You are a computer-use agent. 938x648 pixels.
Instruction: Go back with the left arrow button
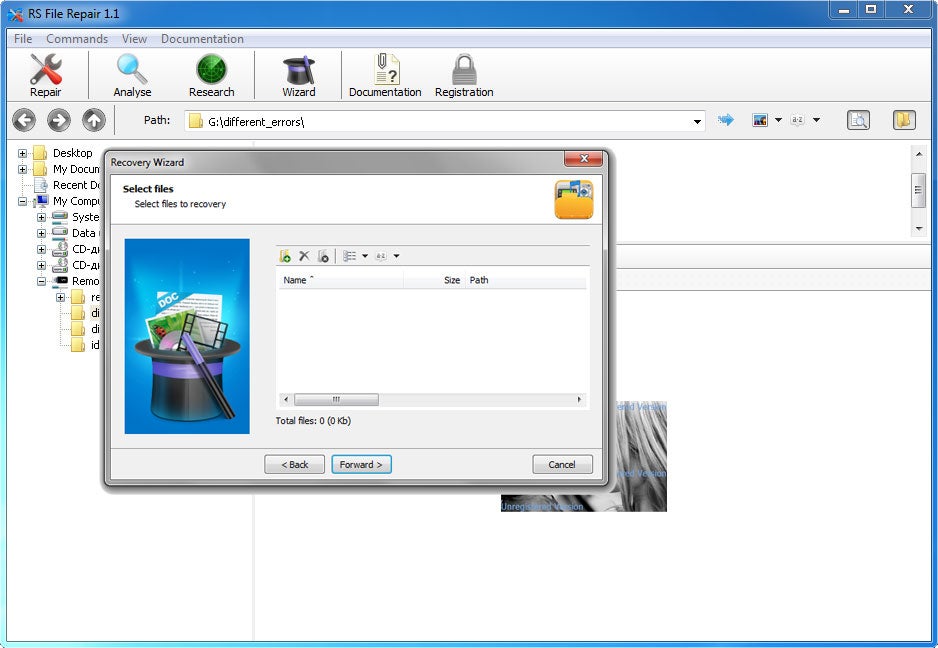pyautogui.click(x=24, y=120)
